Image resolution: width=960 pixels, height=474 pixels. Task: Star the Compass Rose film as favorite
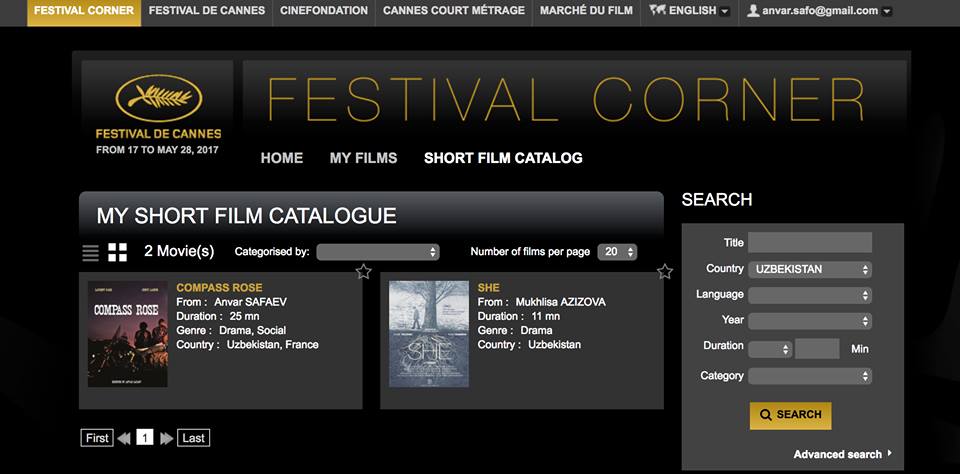363,272
